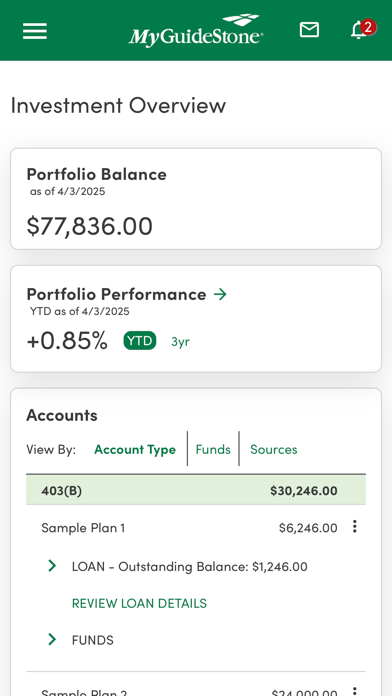The height and width of the screenshot is (696, 392).
Task: Toggle performance to YTD
Action: coord(140,341)
